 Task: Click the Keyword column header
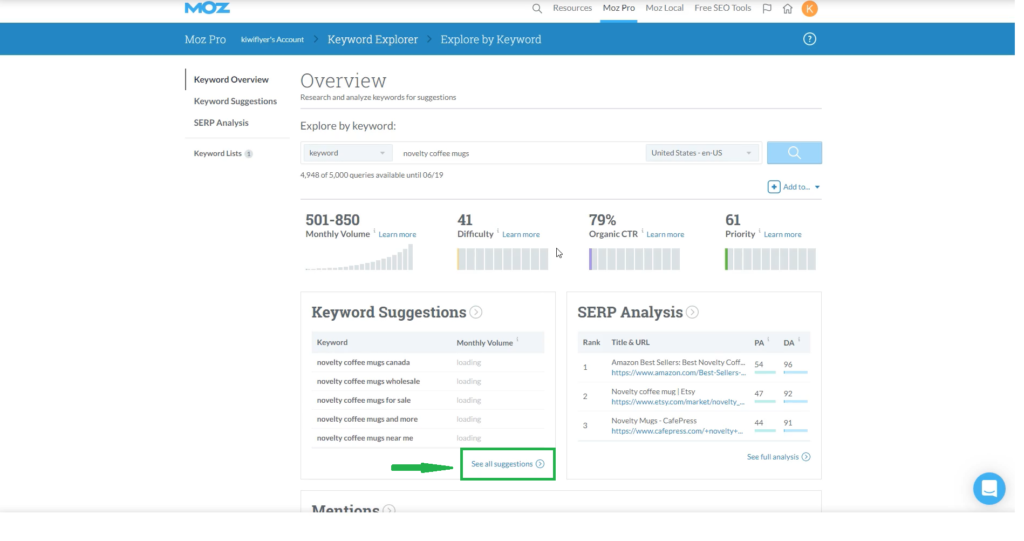332,342
